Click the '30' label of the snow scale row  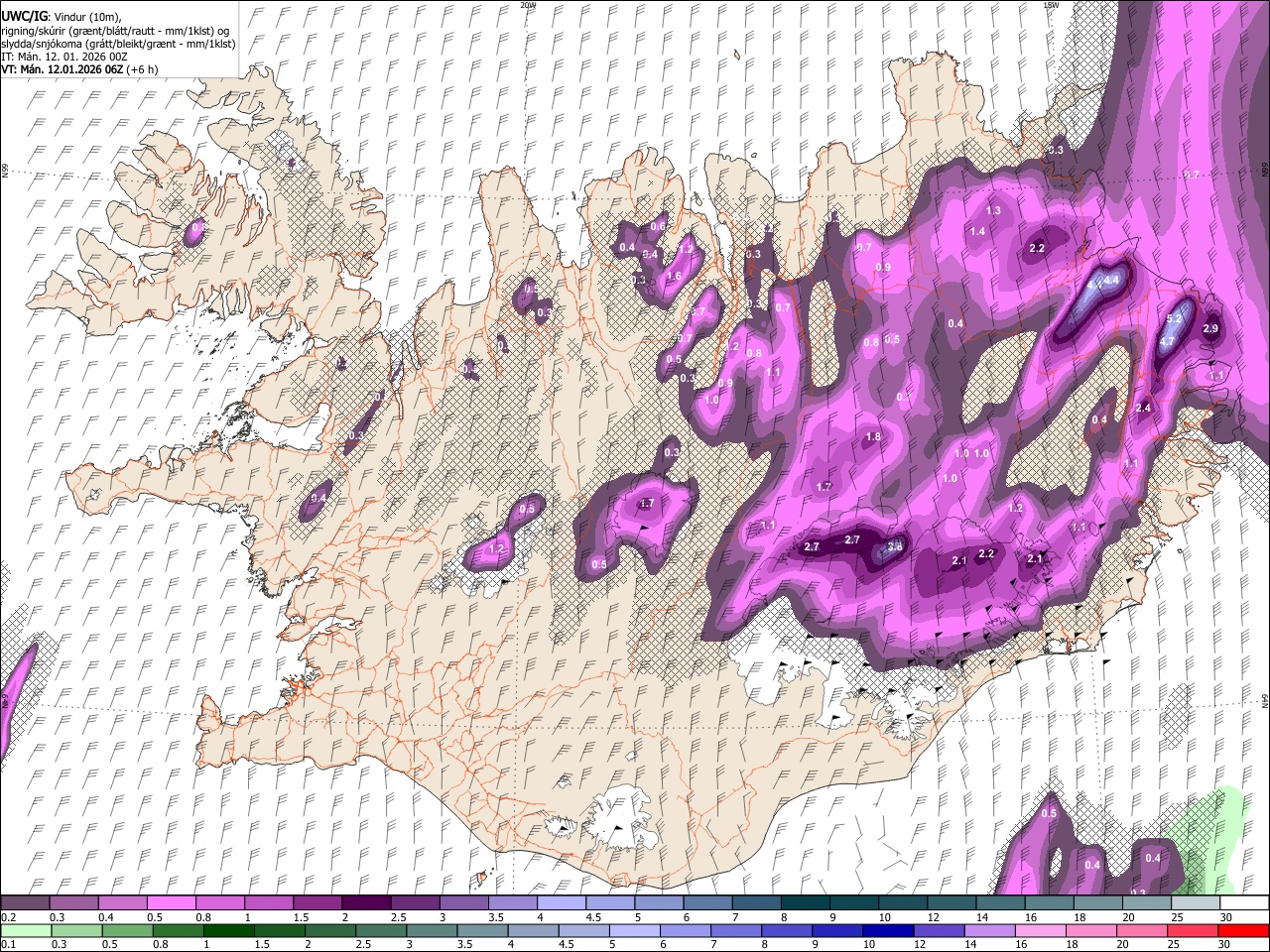pos(1226,917)
